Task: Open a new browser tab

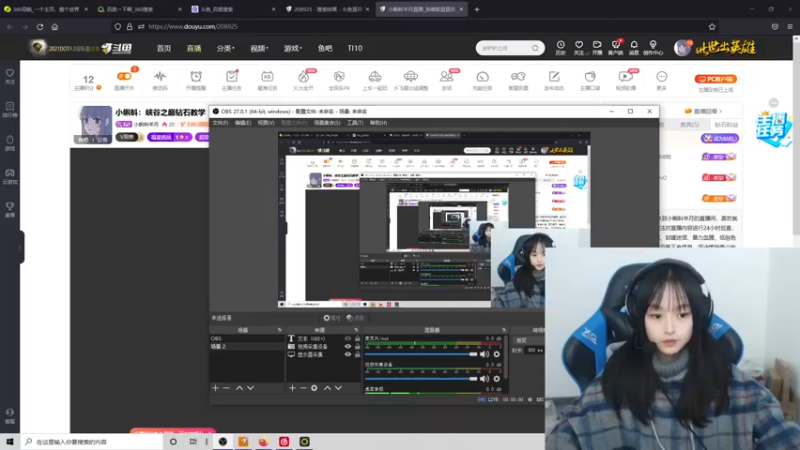Action: click(x=477, y=9)
